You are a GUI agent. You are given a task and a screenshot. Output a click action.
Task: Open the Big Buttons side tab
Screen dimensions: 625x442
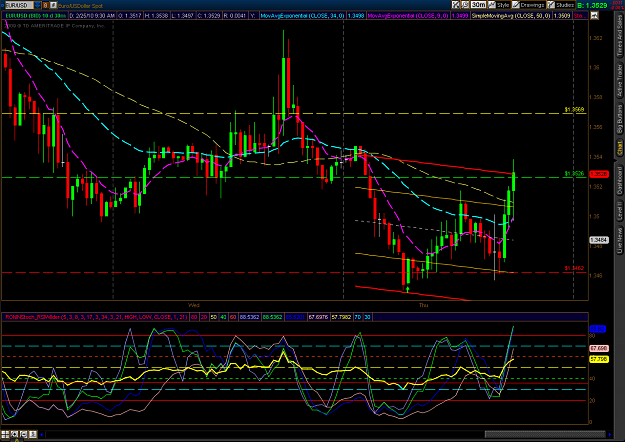tap(620, 119)
